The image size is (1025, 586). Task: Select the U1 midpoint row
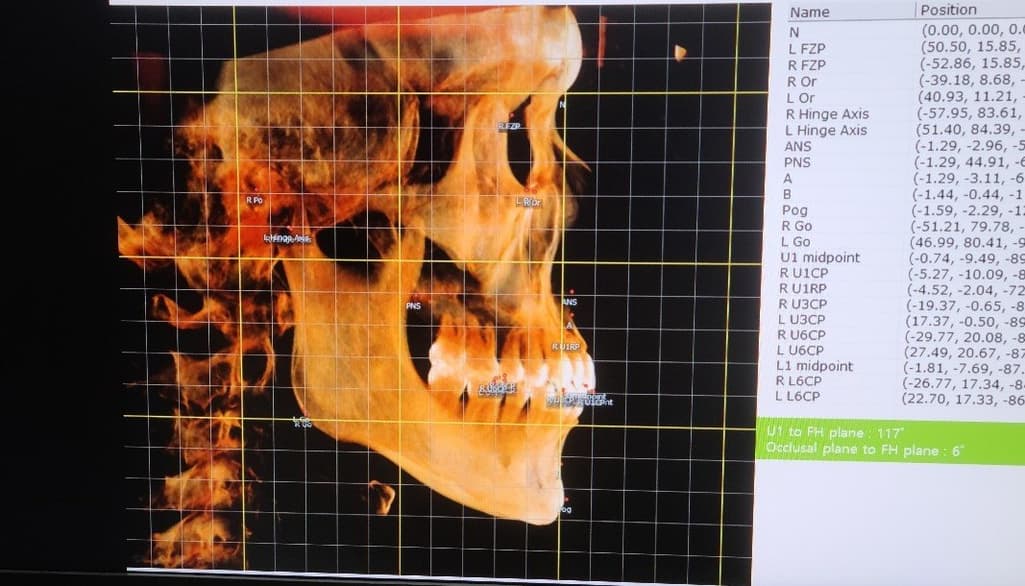[820, 258]
